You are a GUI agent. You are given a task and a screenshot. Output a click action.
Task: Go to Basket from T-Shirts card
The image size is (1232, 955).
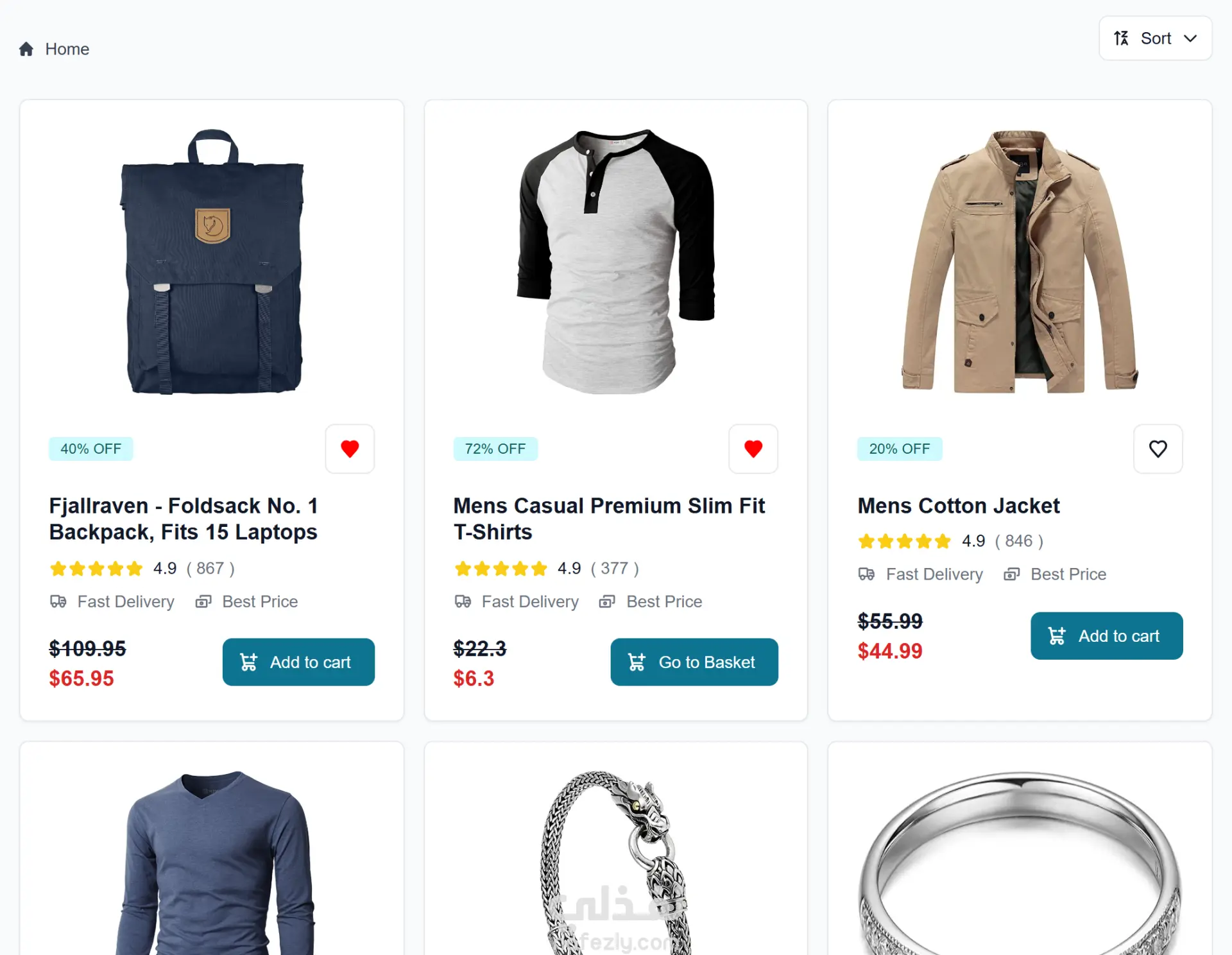[694, 662]
